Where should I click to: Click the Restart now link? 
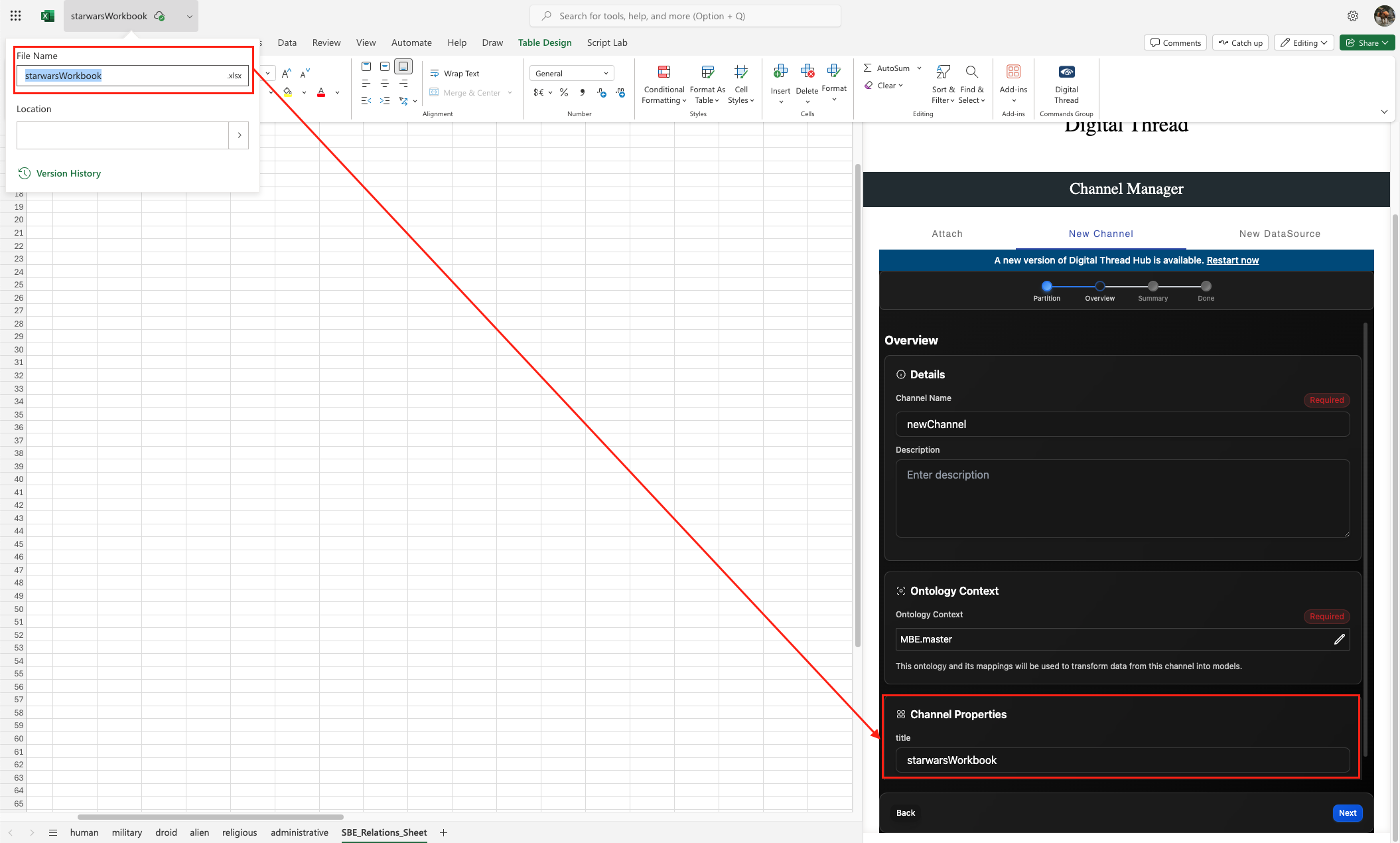[1232, 260]
